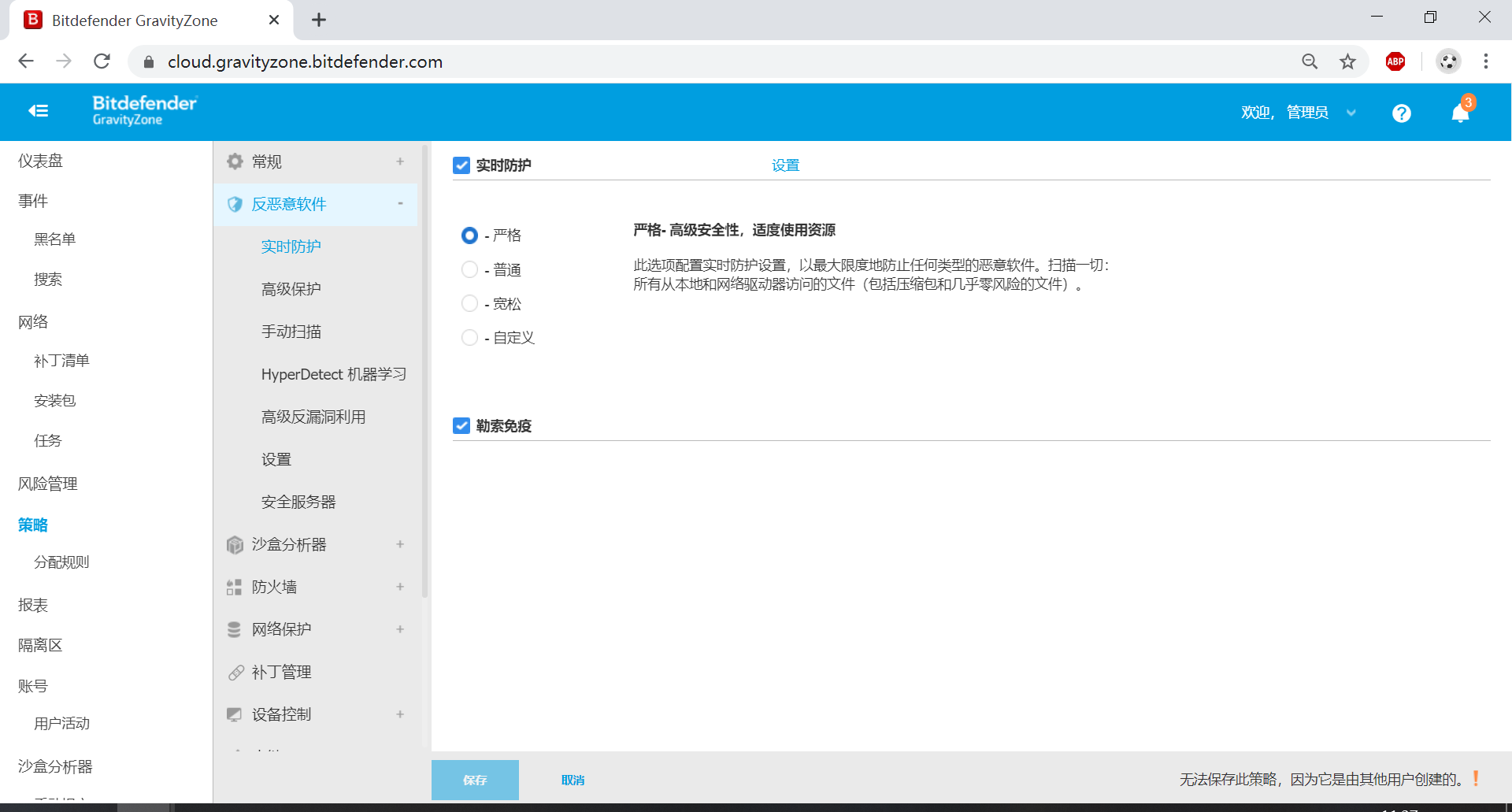Collapse the left sidebar menu icon
Viewport: 1512px width, 812px height.
tap(38, 111)
